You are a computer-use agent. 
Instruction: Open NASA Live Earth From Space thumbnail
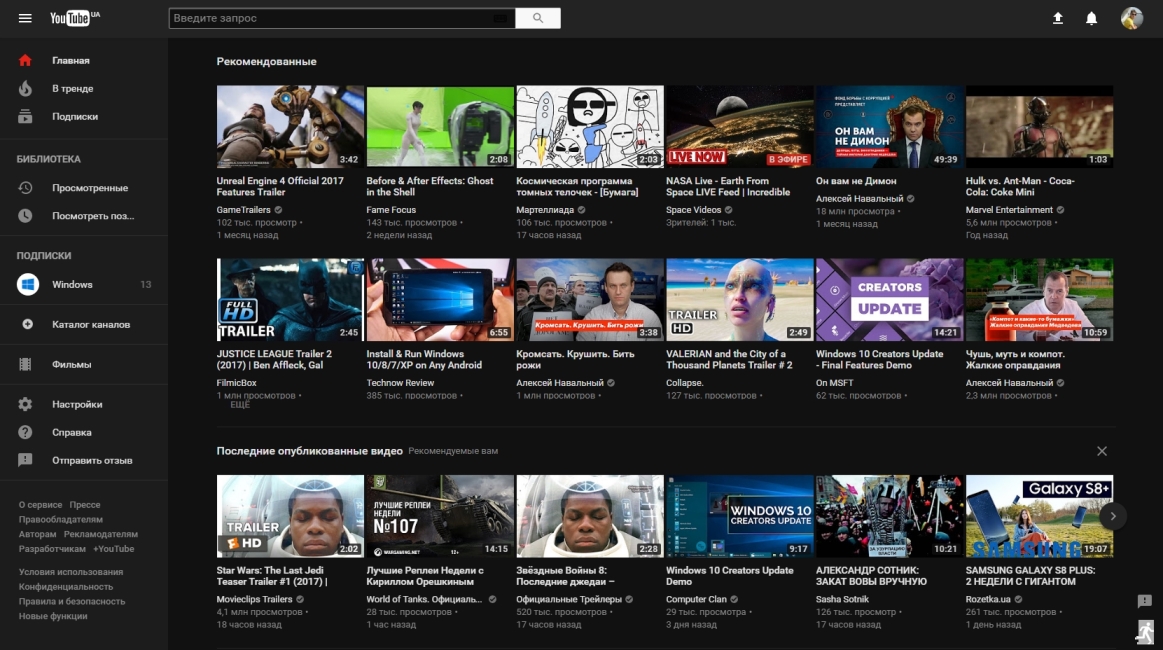[739, 126]
